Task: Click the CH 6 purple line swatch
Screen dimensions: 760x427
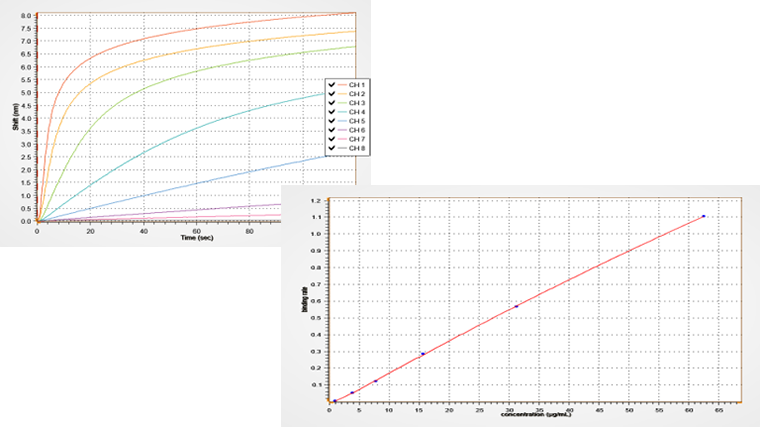Action: [x=343, y=129]
